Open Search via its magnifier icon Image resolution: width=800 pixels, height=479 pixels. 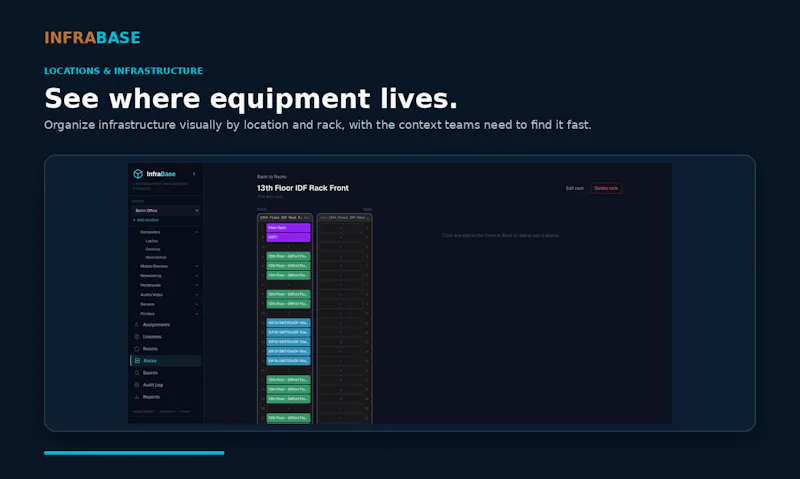coord(137,373)
